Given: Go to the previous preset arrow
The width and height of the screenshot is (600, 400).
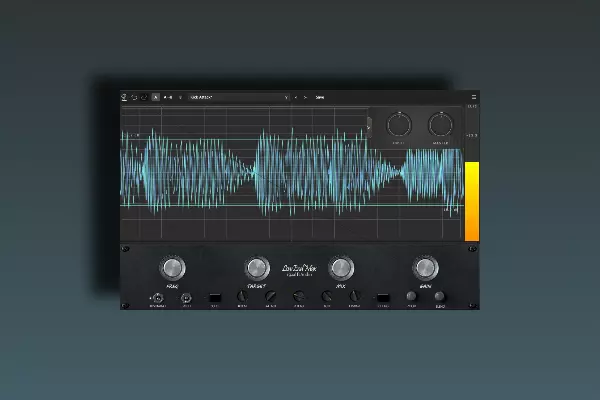Looking at the screenshot, I should [296, 97].
